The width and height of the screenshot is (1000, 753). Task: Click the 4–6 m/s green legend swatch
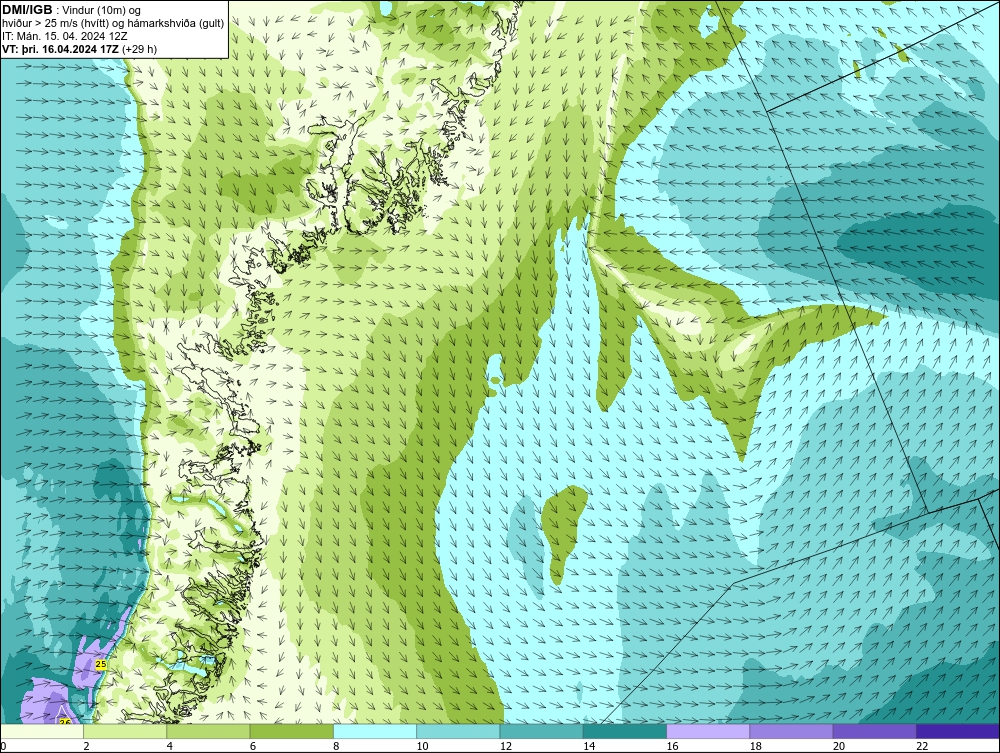coord(209,731)
